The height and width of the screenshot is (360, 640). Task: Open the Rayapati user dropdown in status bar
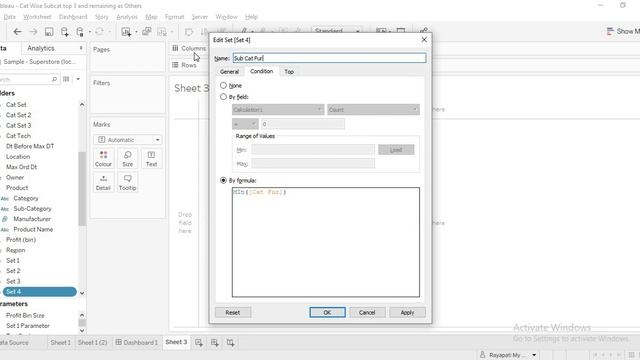point(534,355)
